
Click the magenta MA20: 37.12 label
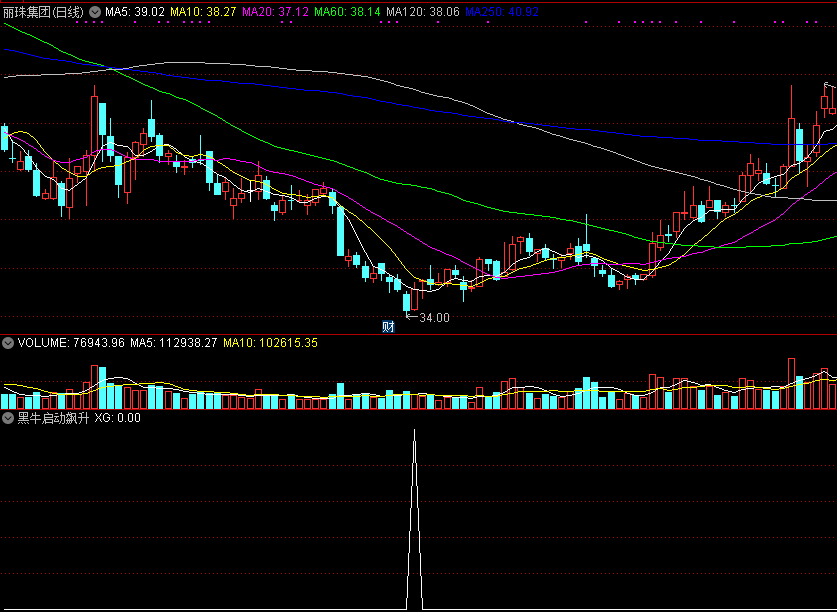[275, 12]
